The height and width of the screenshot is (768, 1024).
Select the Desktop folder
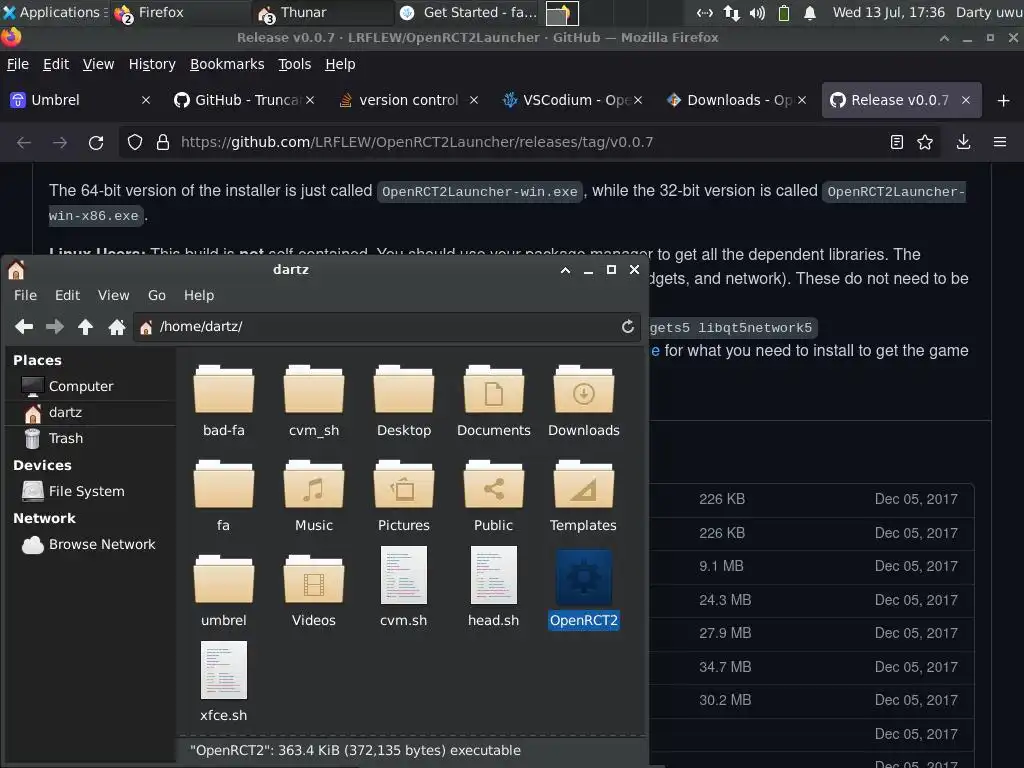404,402
